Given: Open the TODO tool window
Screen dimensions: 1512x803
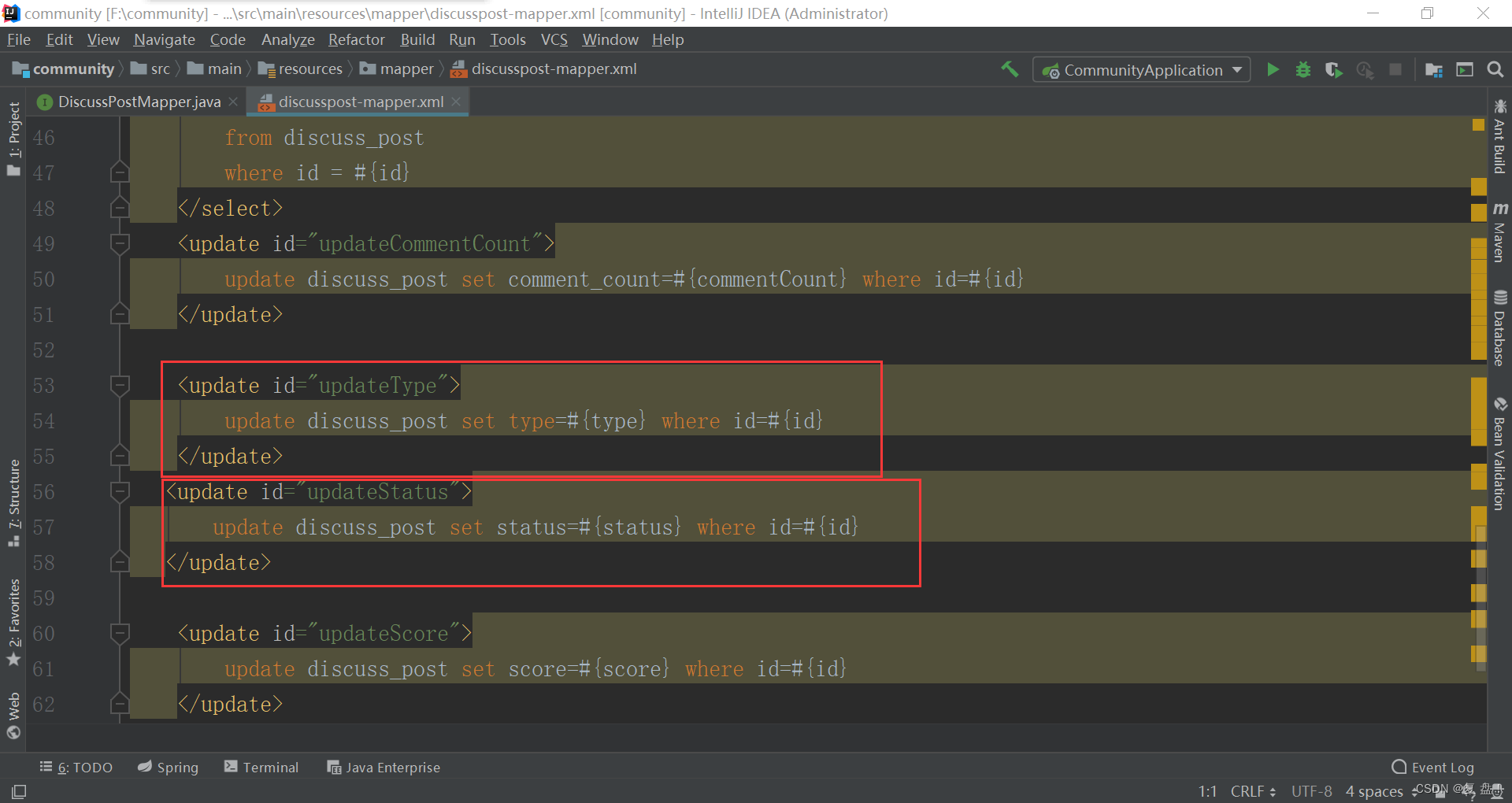Looking at the screenshot, I should click(x=76, y=767).
